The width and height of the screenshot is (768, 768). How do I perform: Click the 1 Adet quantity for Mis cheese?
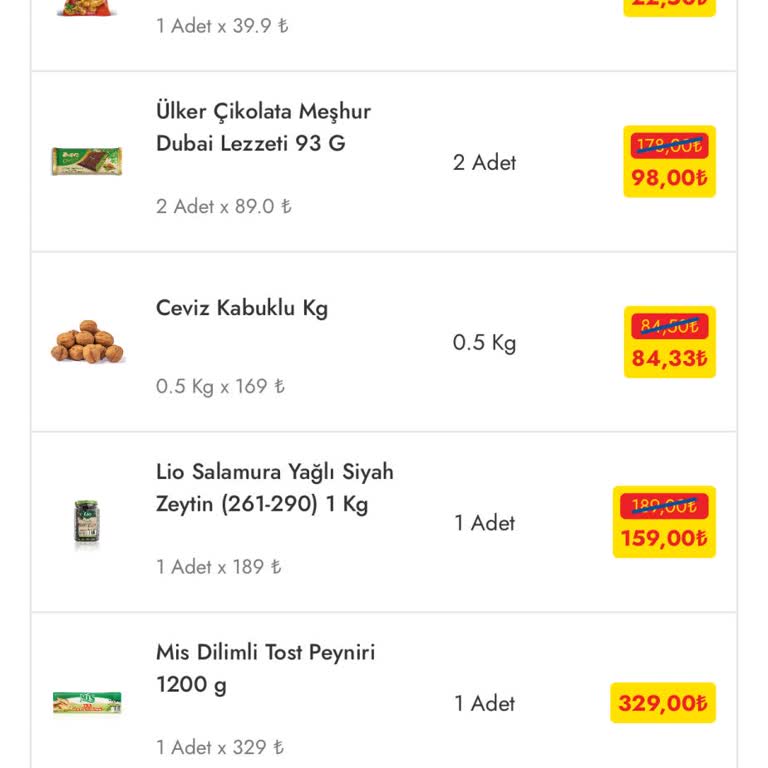click(484, 703)
